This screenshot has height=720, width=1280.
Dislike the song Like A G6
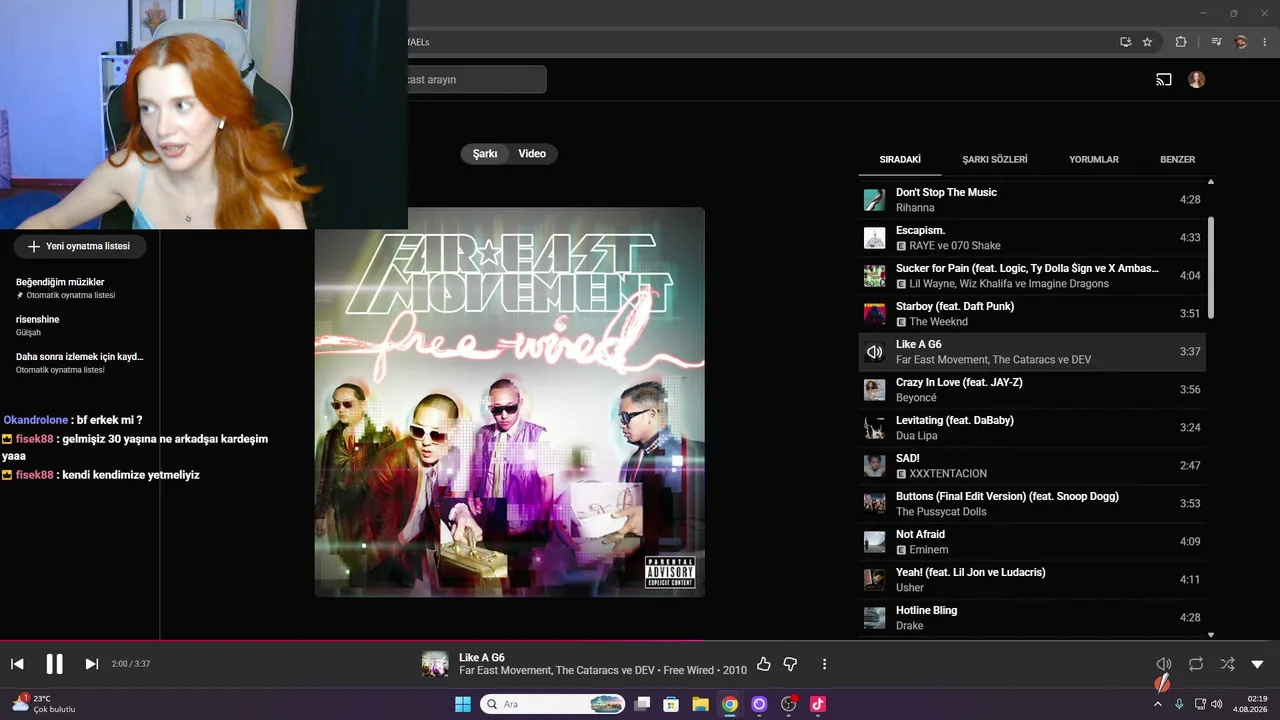tap(790, 664)
